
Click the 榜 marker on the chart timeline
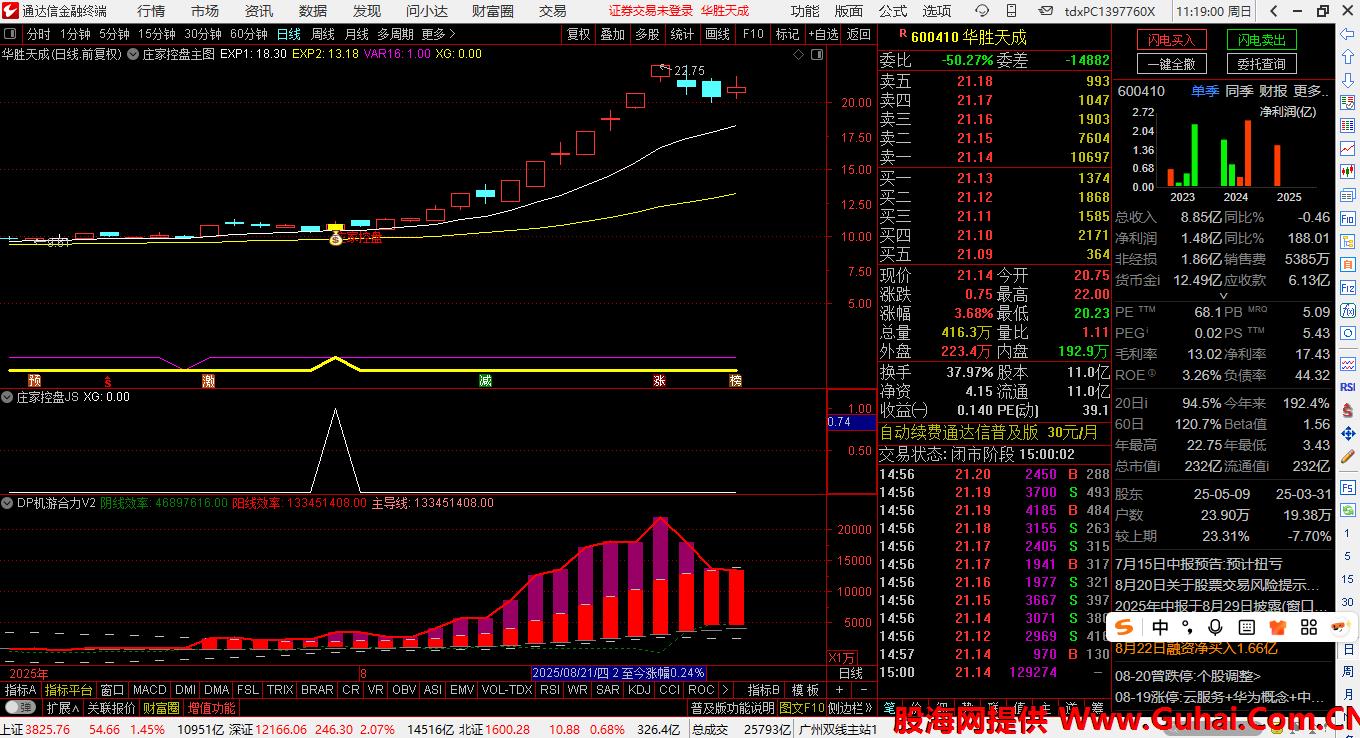click(x=736, y=381)
